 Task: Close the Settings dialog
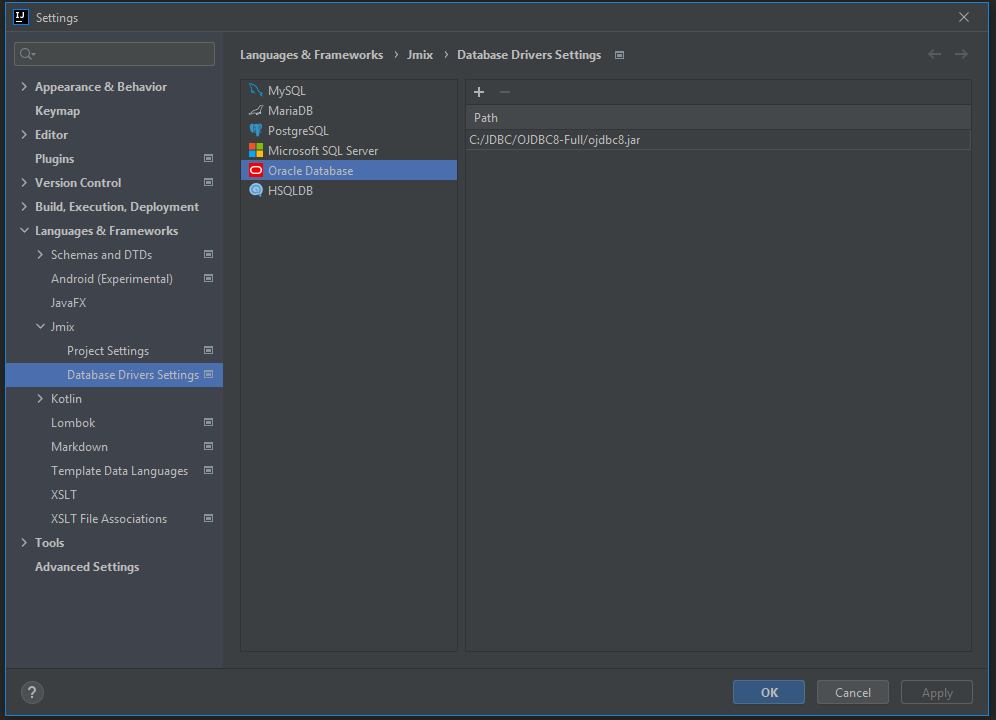pyautogui.click(x=964, y=17)
